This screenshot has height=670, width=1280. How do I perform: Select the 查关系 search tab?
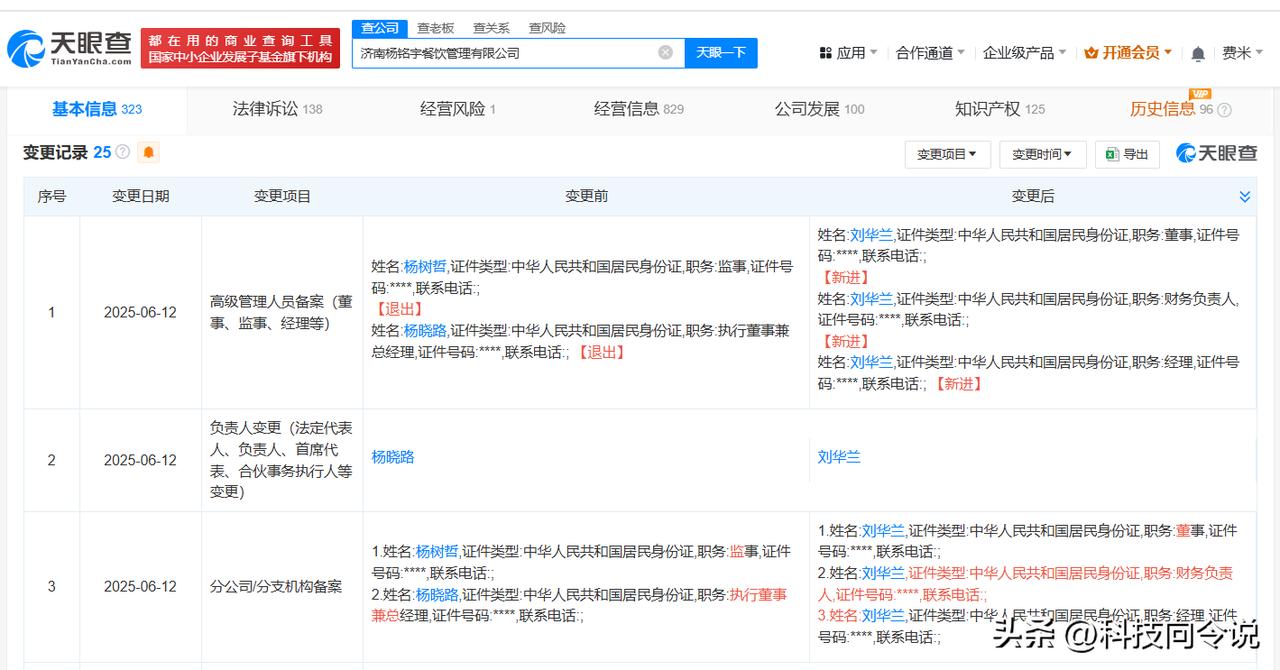tap(491, 28)
